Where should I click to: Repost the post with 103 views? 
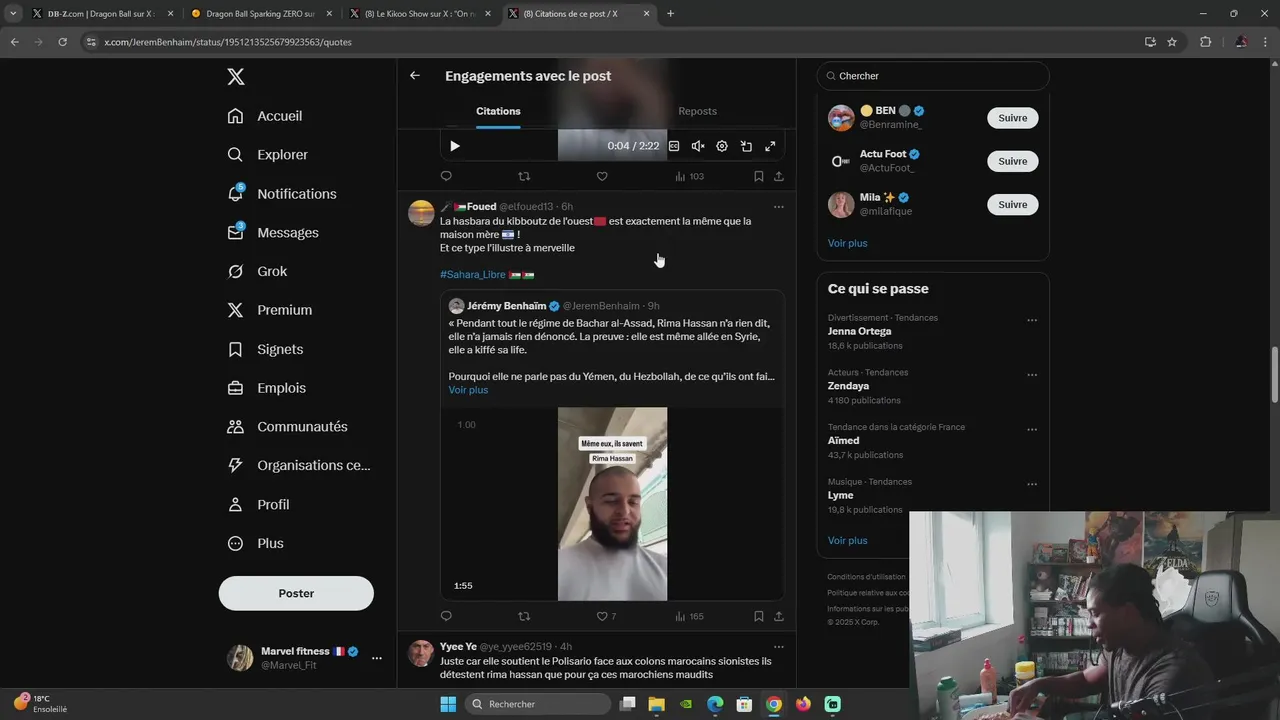tap(524, 176)
